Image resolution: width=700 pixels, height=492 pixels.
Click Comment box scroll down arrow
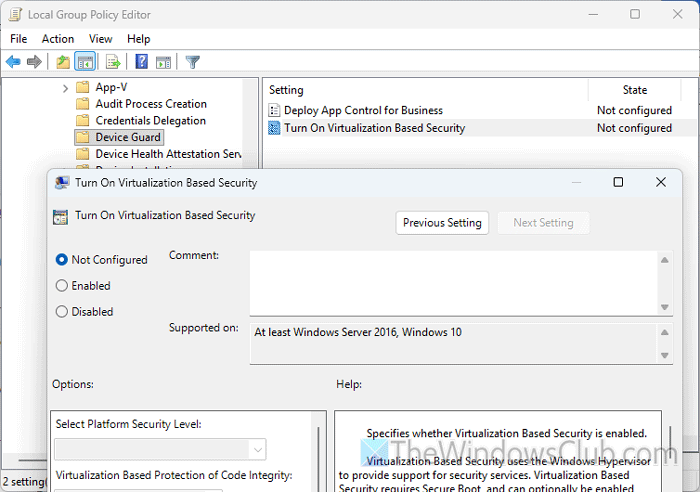pos(665,307)
